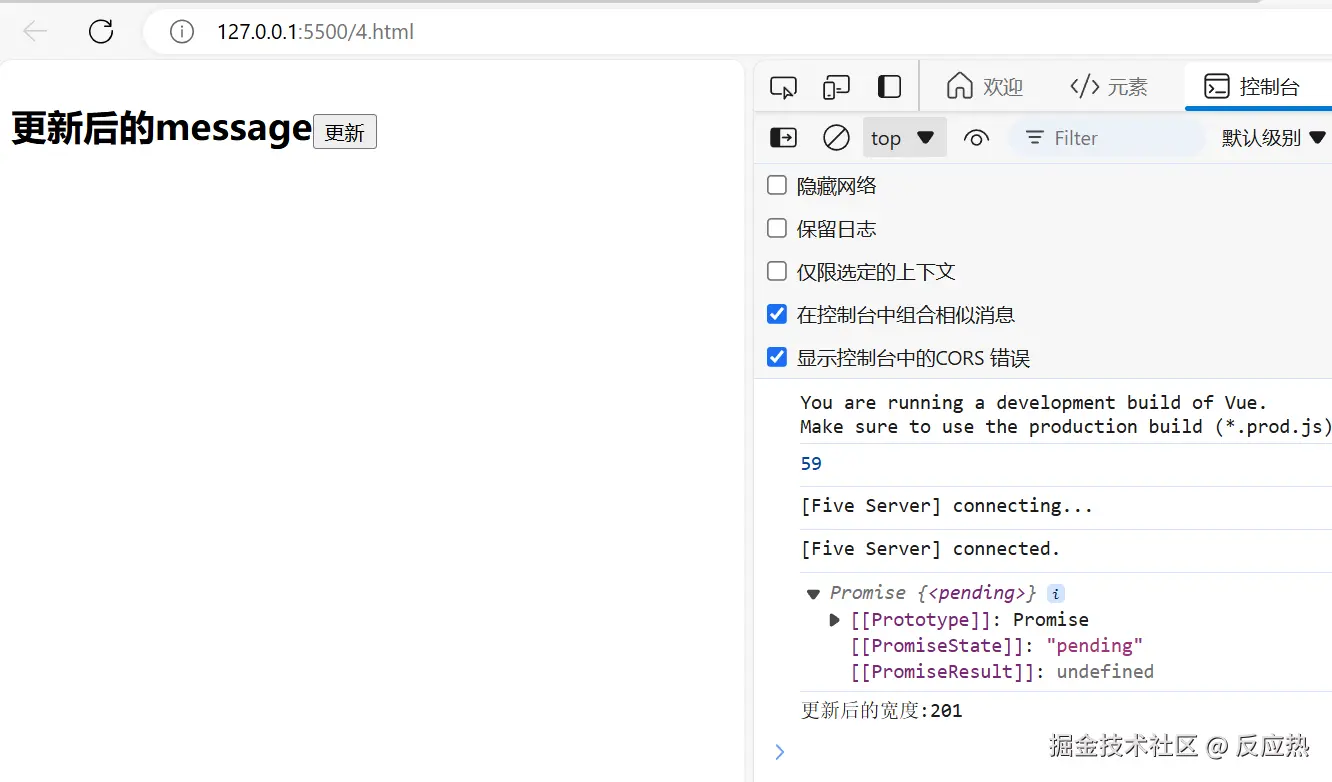Switch to the 元素 tab
The width and height of the screenshot is (1332, 782).
point(1109,87)
